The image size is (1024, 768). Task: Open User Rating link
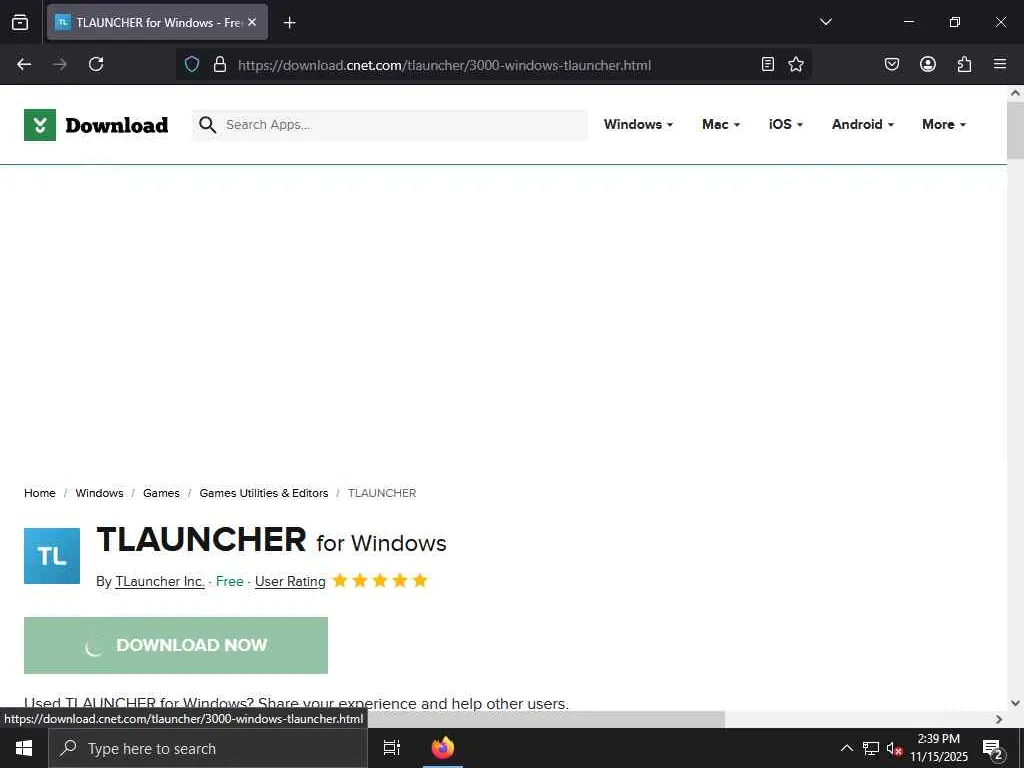[x=290, y=581]
